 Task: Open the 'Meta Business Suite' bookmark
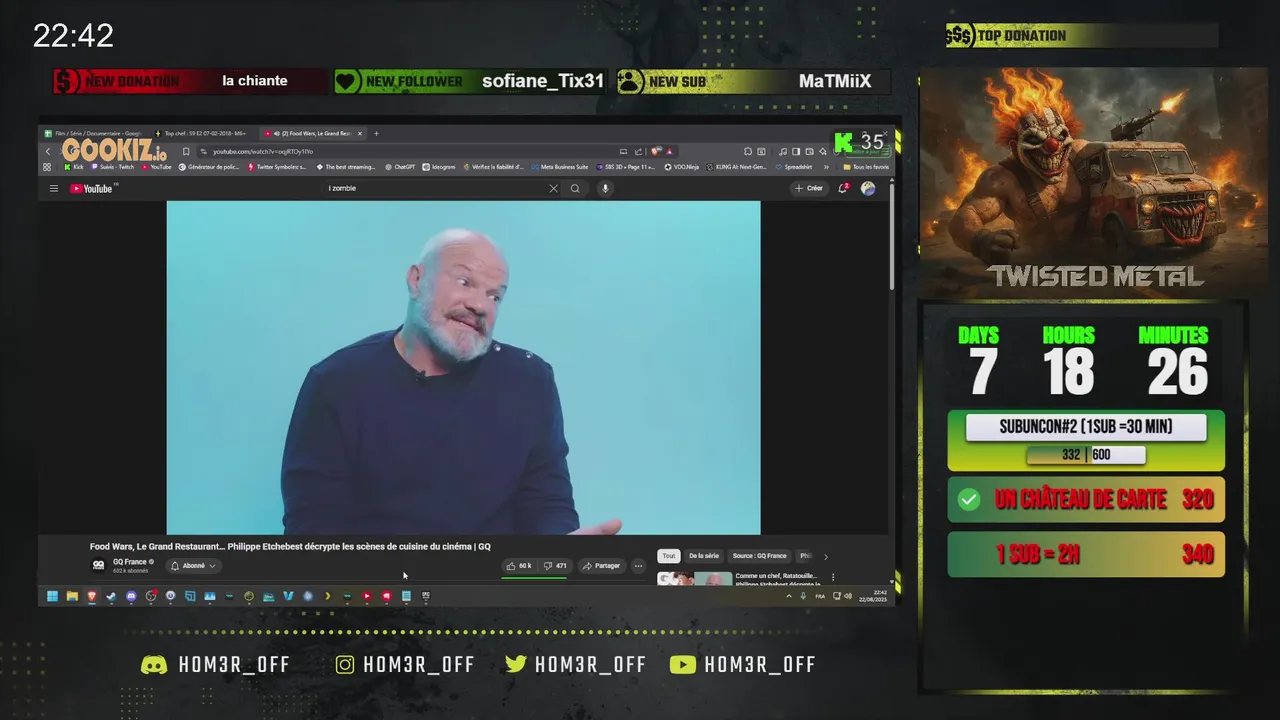coord(560,167)
